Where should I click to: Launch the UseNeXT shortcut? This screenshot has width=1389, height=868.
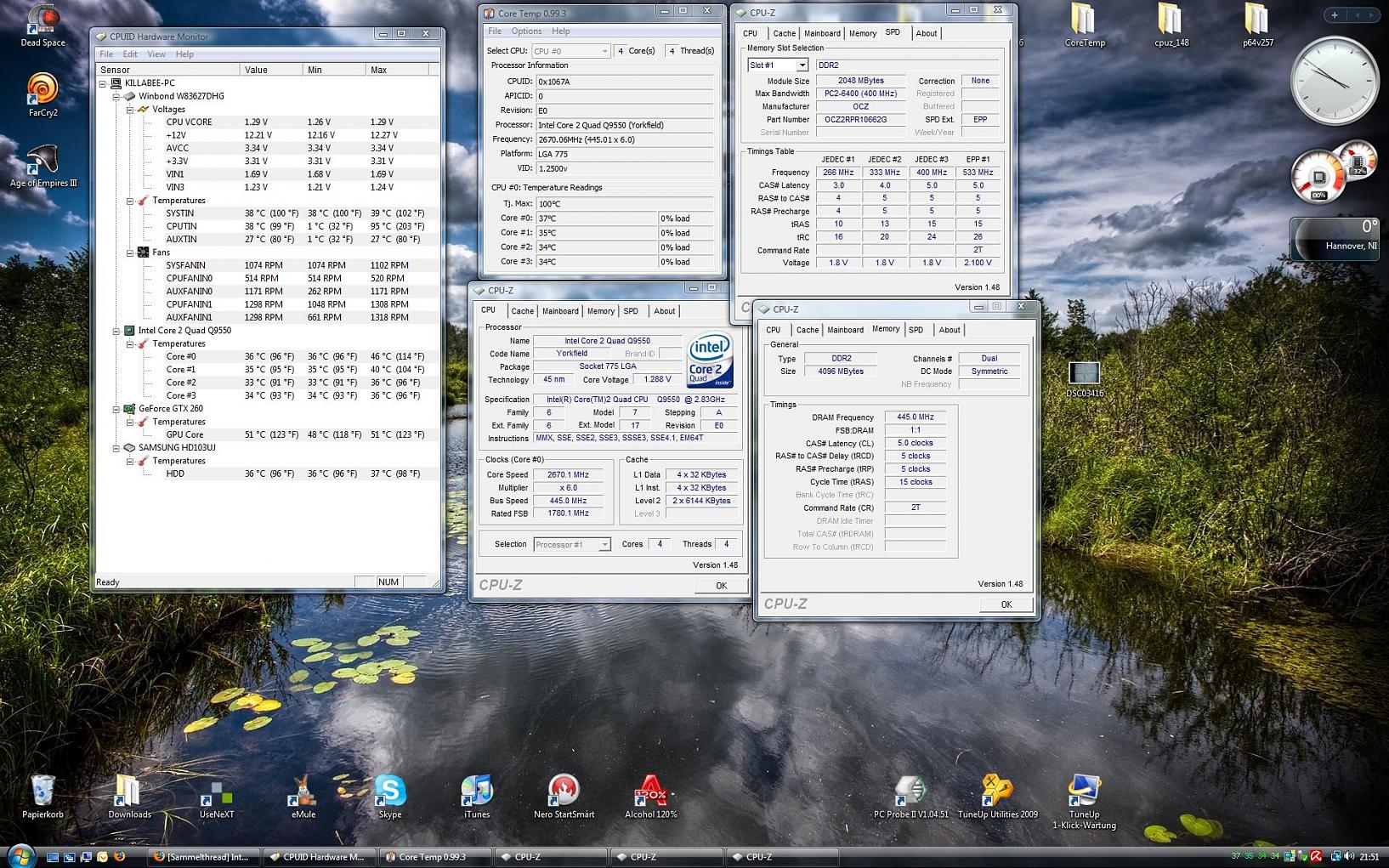pos(216,799)
